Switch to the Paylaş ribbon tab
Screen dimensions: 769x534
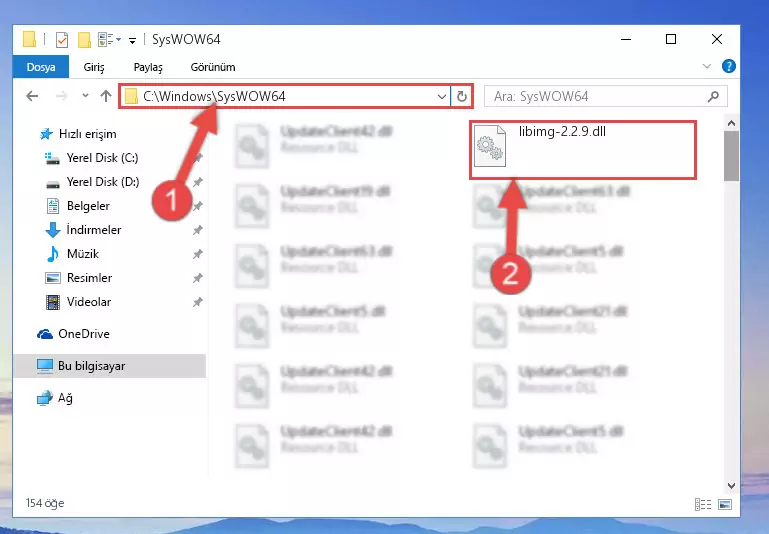click(x=148, y=67)
